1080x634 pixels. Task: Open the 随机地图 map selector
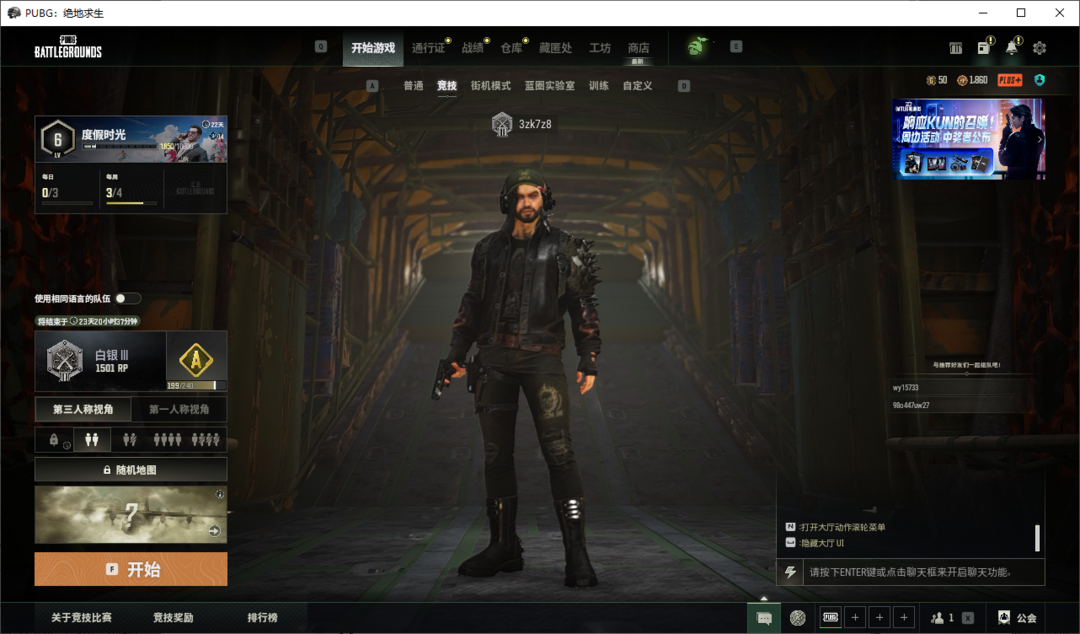pyautogui.click(x=131, y=470)
